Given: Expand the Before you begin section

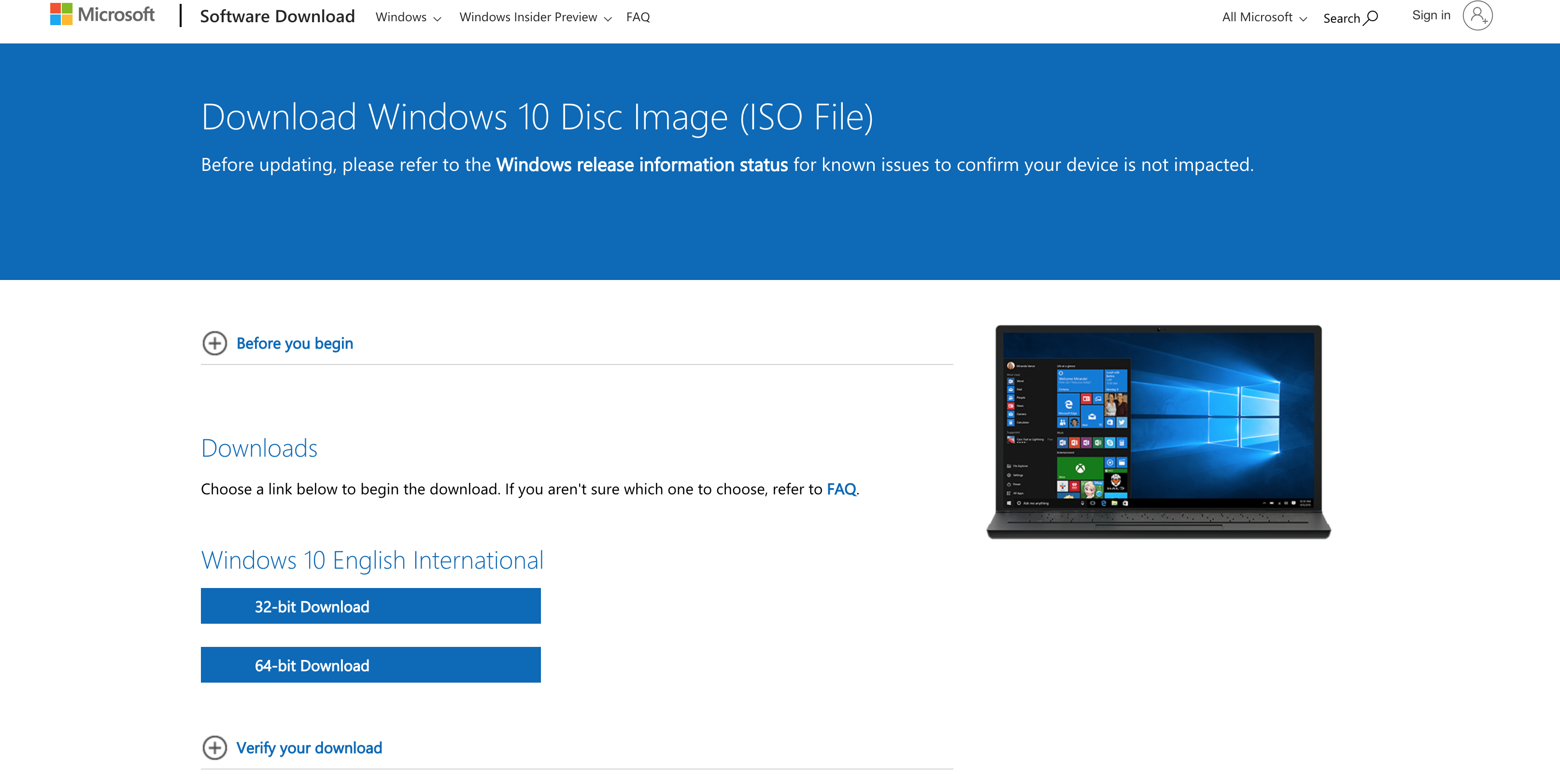Looking at the screenshot, I should (x=294, y=343).
